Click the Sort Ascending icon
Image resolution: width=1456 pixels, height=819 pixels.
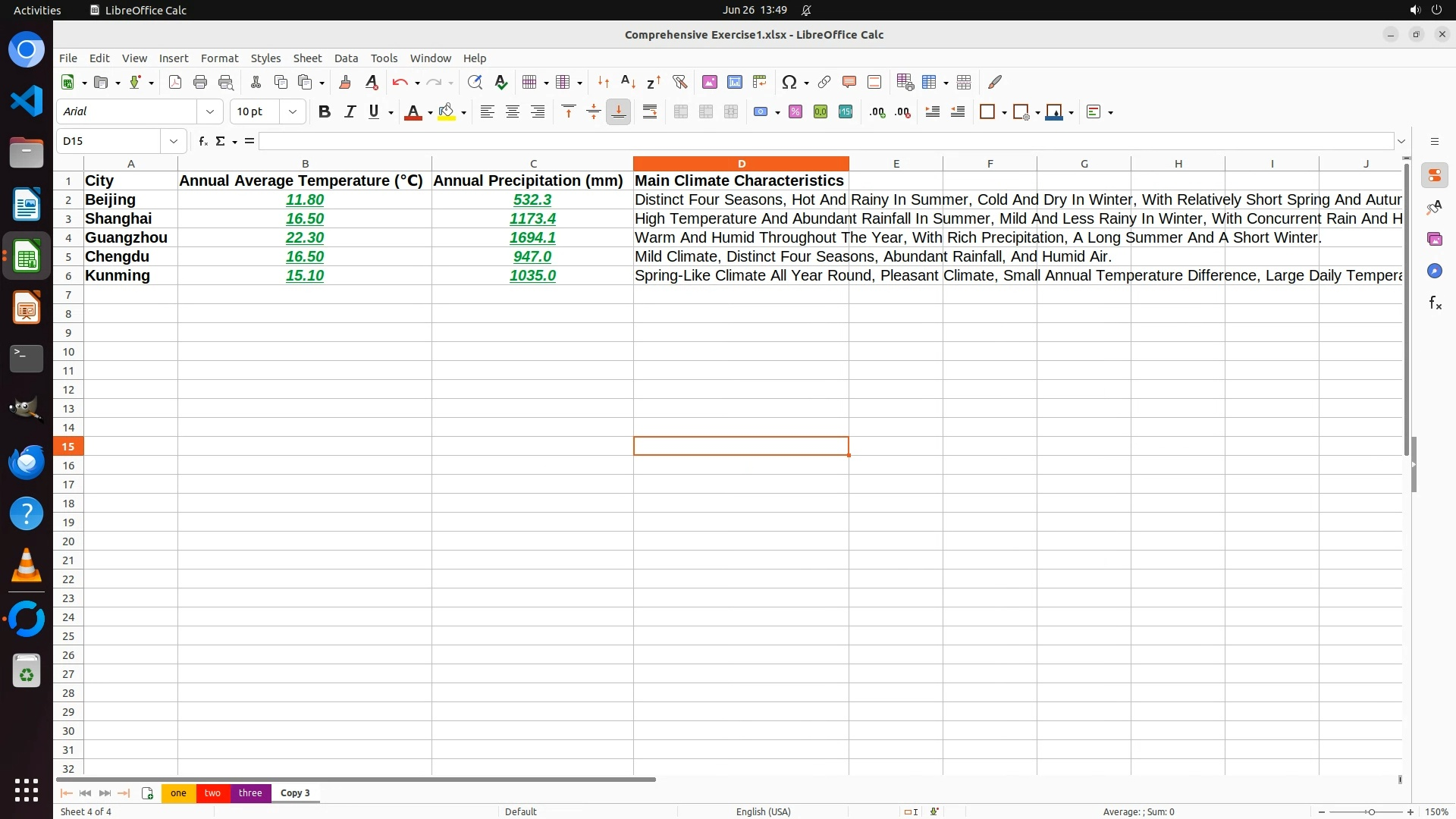(x=628, y=82)
